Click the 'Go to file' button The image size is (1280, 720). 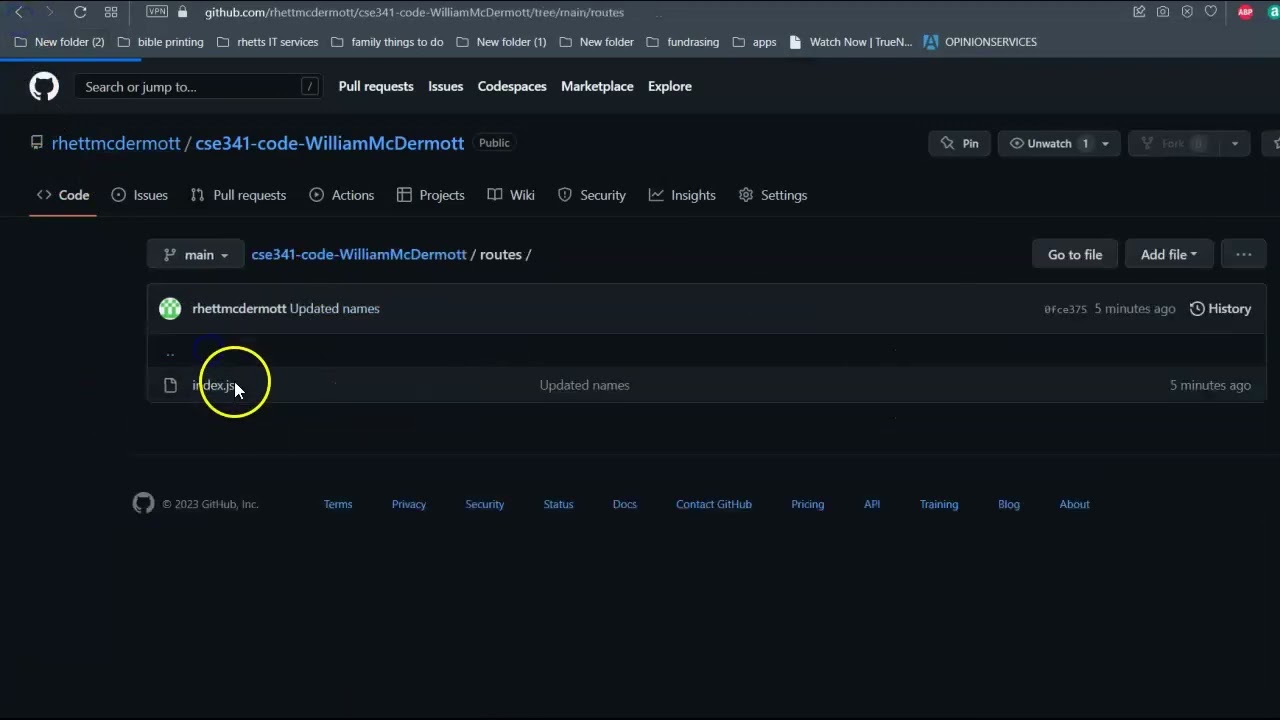tap(1075, 254)
